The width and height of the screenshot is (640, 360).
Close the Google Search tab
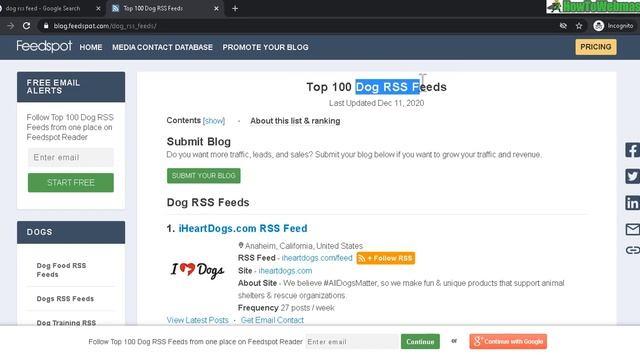tap(98, 8)
